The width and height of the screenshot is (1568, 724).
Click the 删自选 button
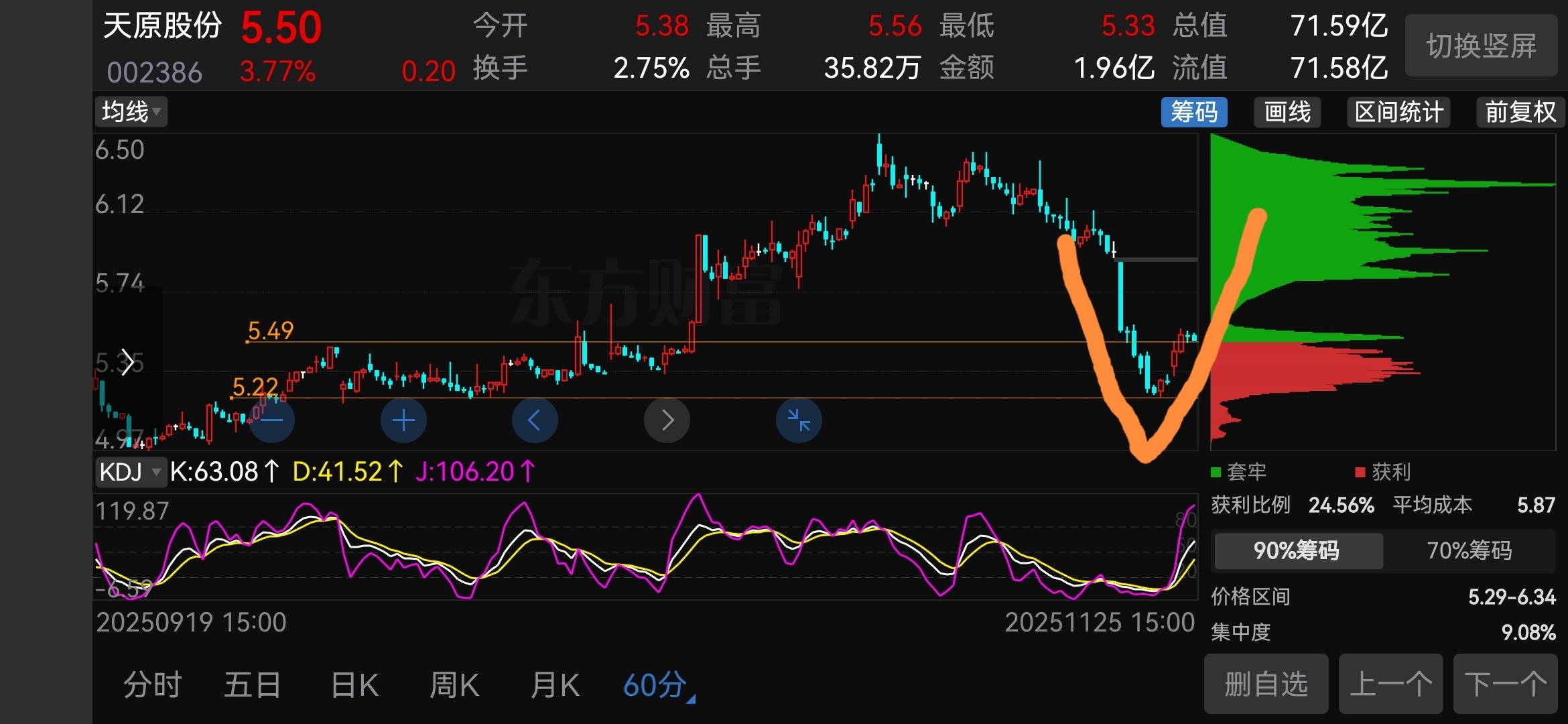coord(1266,684)
